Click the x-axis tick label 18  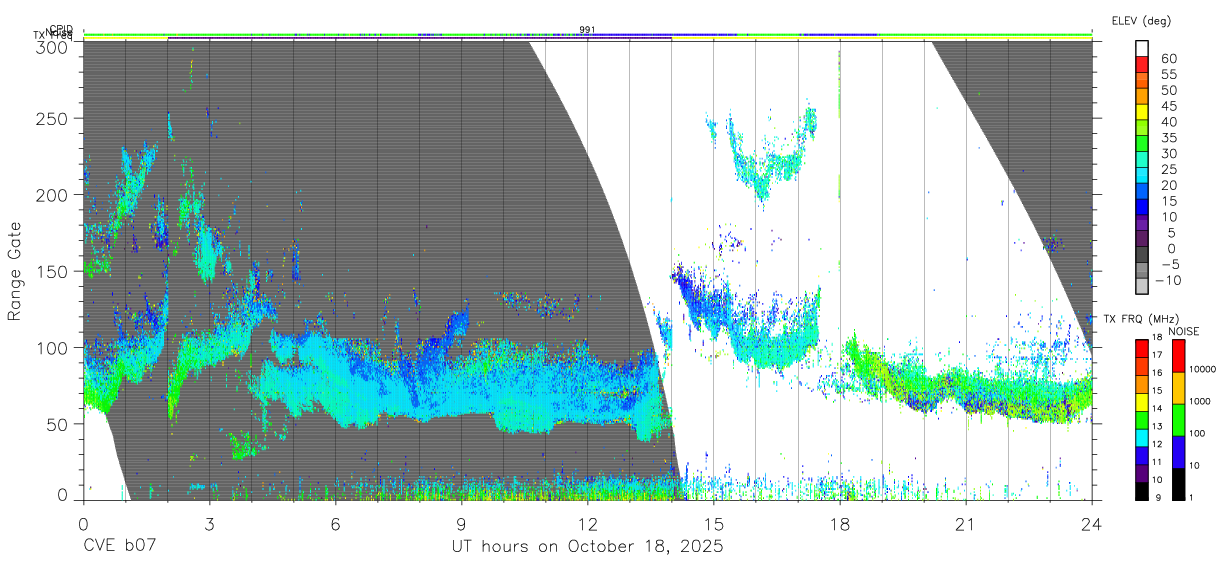[840, 524]
